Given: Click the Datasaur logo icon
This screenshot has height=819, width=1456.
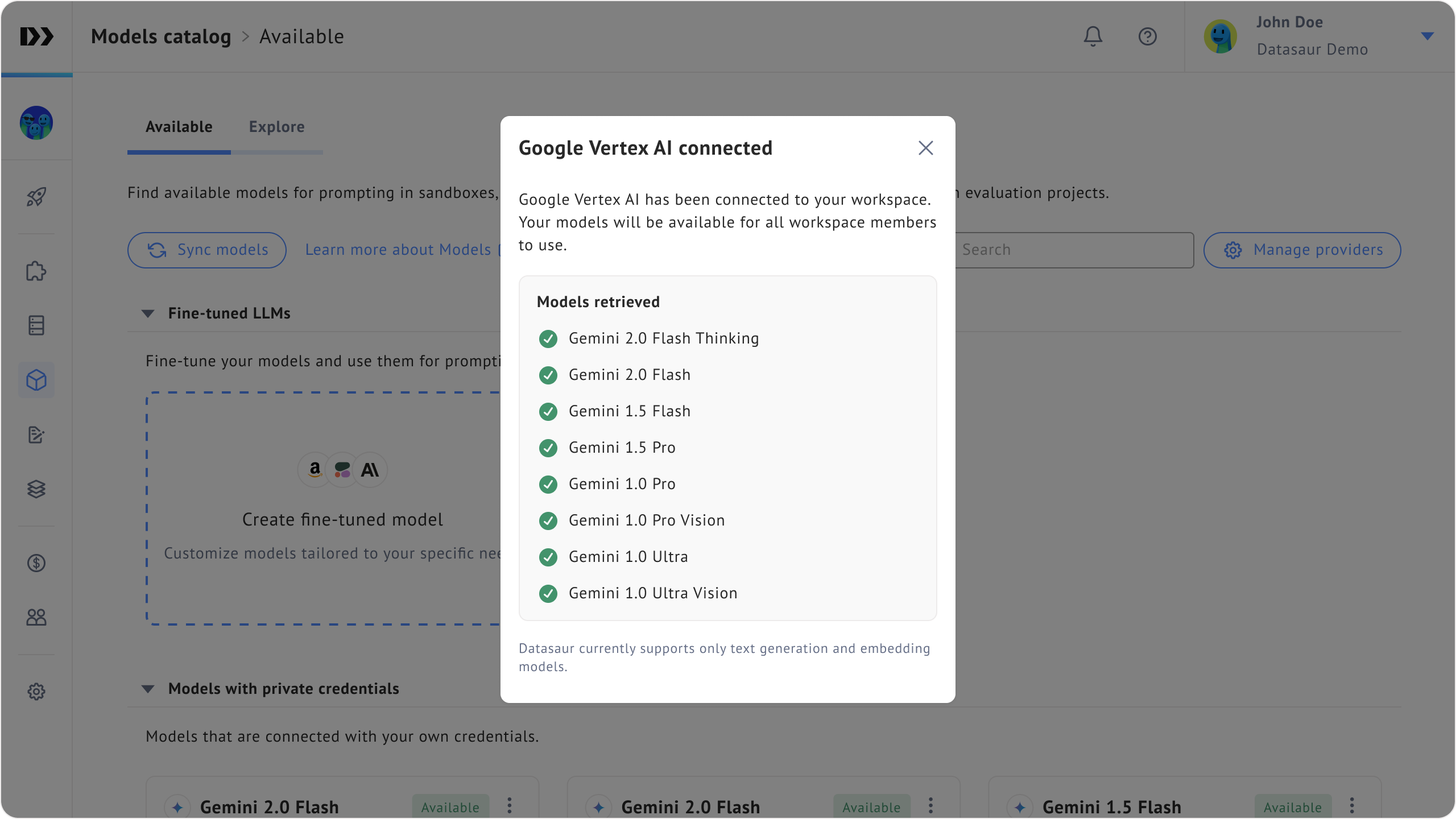Looking at the screenshot, I should pyautogui.click(x=36, y=36).
